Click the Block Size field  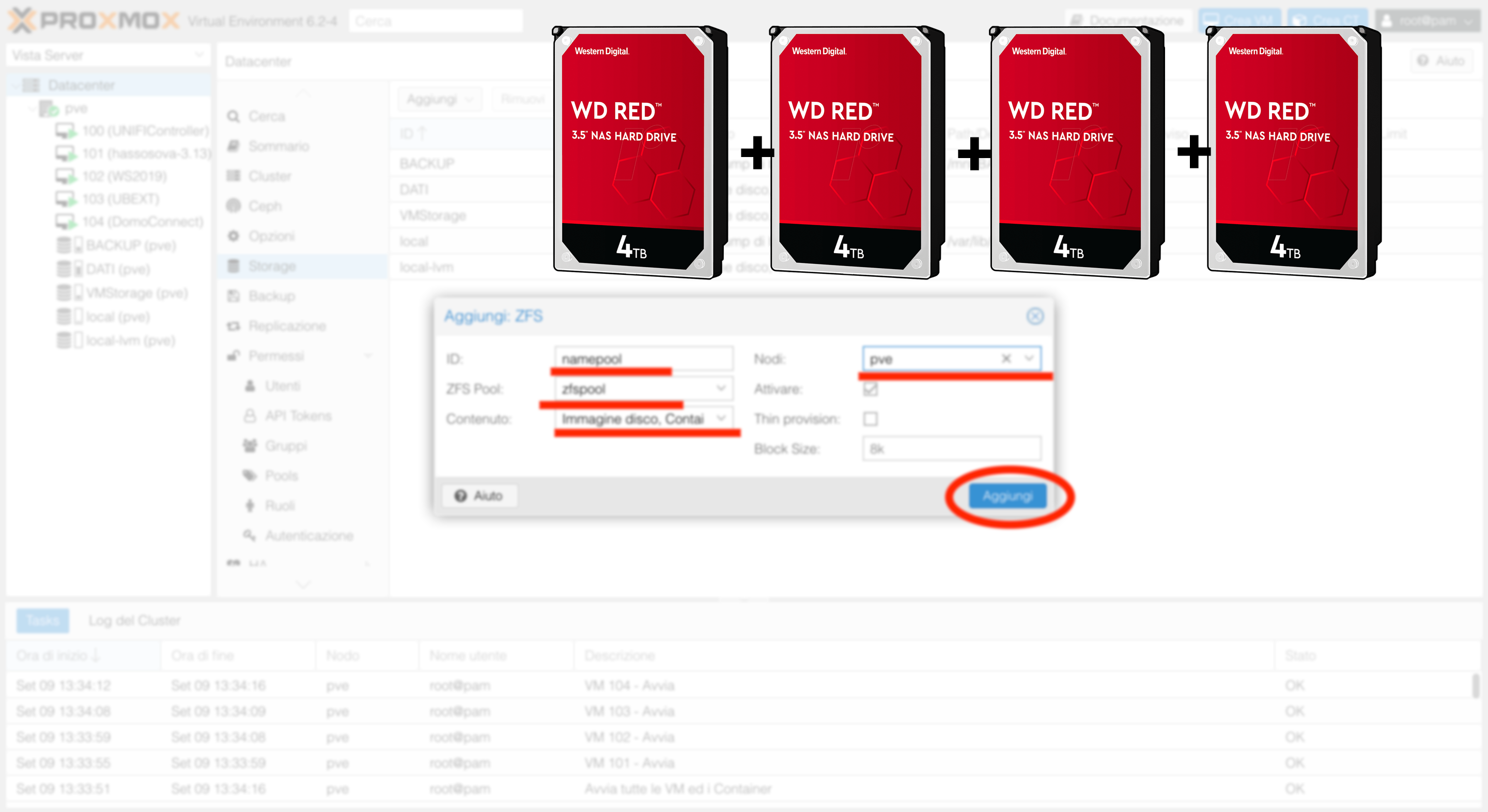tap(951, 449)
